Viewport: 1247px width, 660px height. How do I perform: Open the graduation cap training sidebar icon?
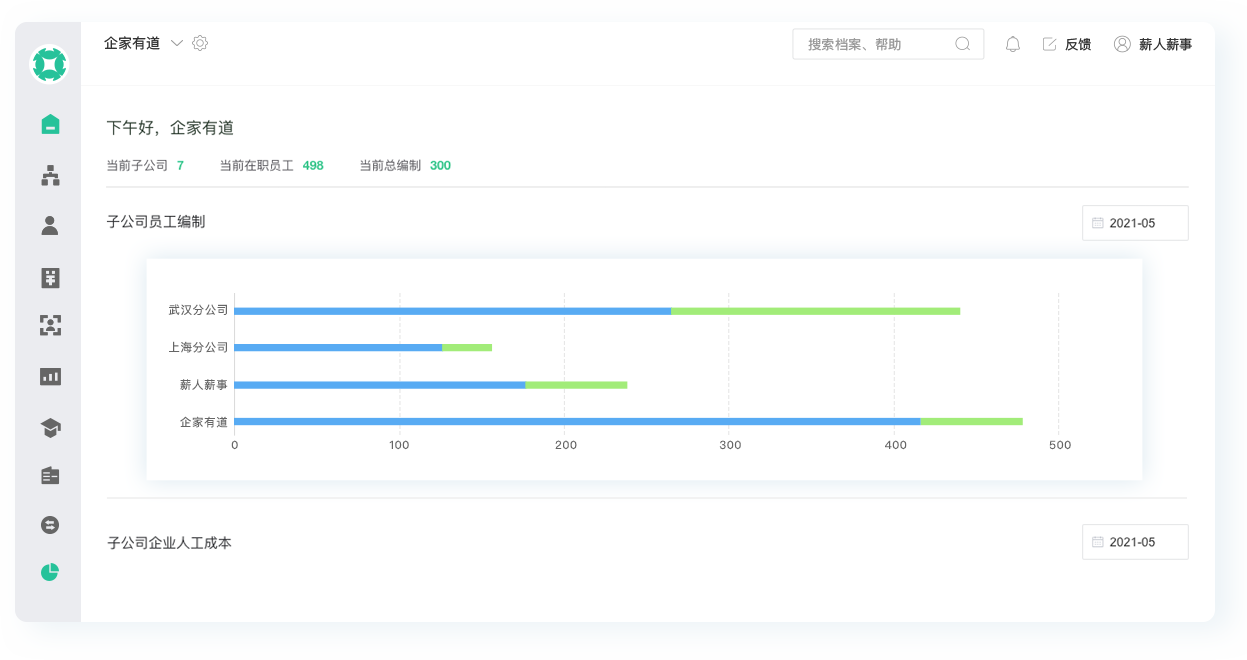tap(50, 428)
